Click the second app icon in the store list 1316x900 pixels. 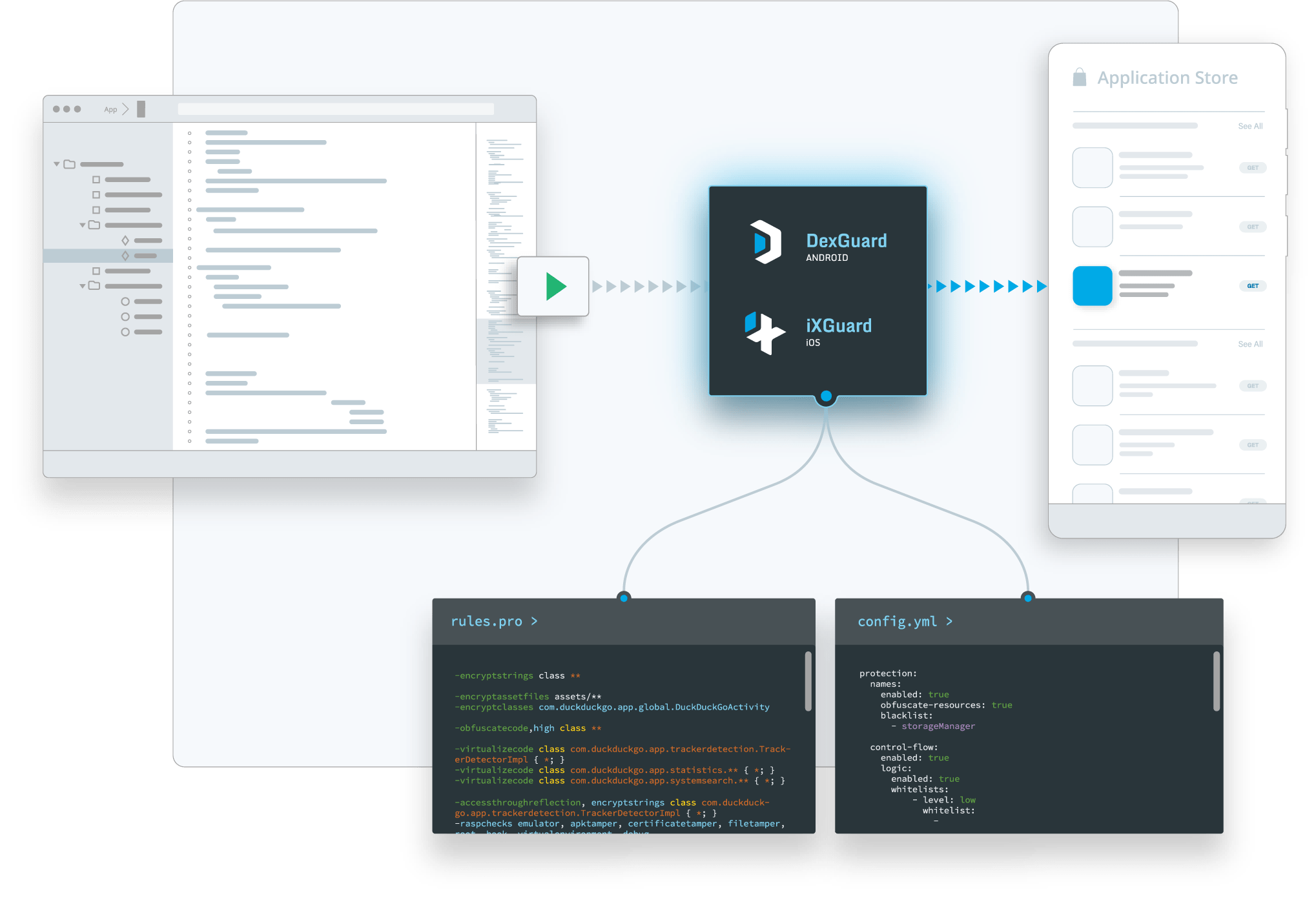(1092, 227)
